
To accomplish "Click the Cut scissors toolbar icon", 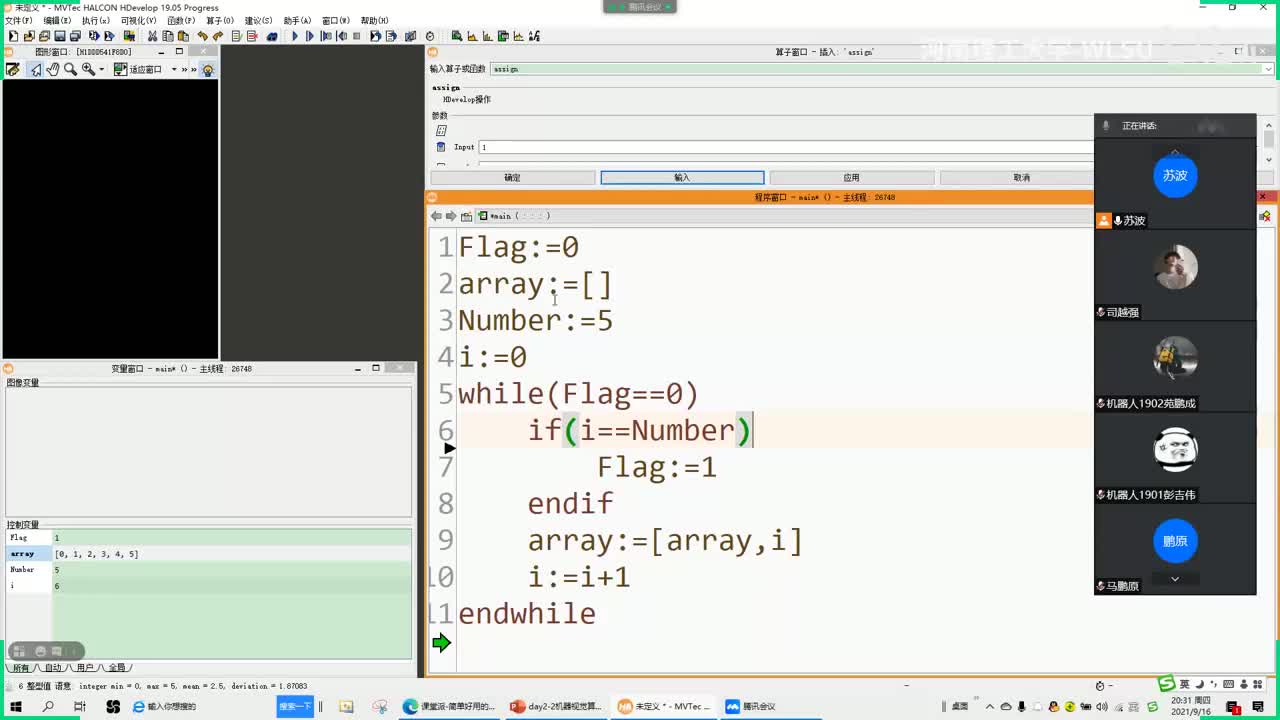I will coord(152,36).
